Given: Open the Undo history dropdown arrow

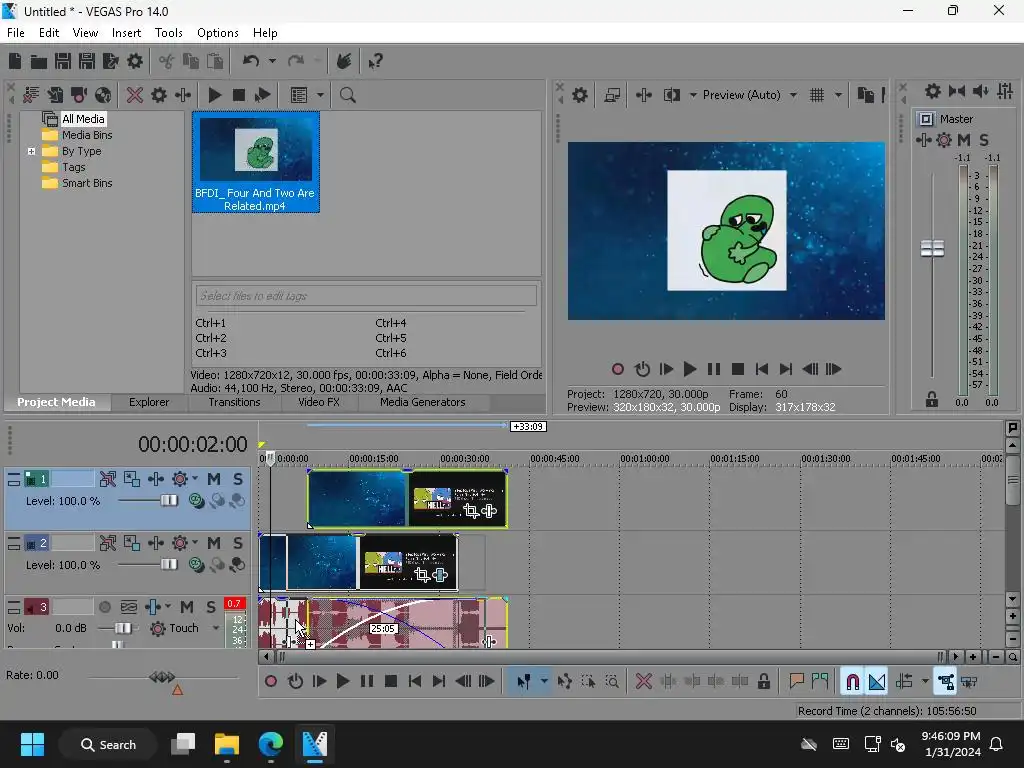Looking at the screenshot, I should pyautogui.click(x=272, y=61).
